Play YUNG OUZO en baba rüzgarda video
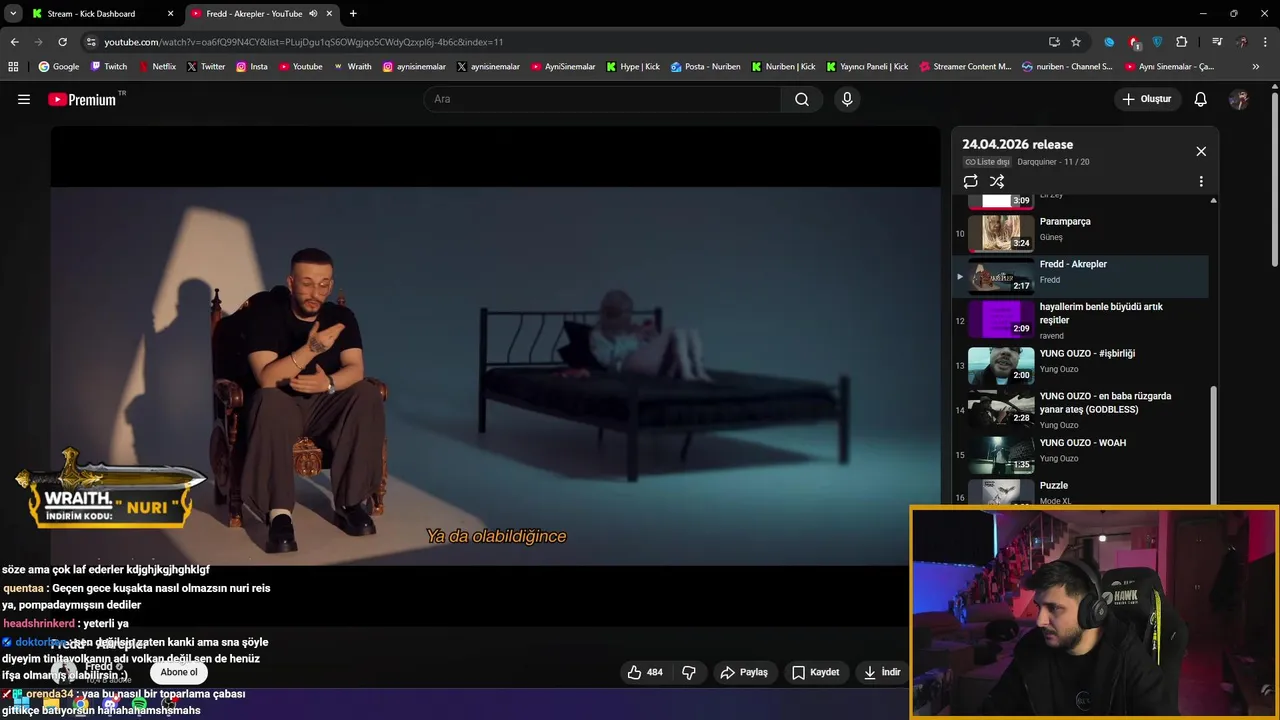Viewport: 1280px width, 720px height. [1080, 409]
